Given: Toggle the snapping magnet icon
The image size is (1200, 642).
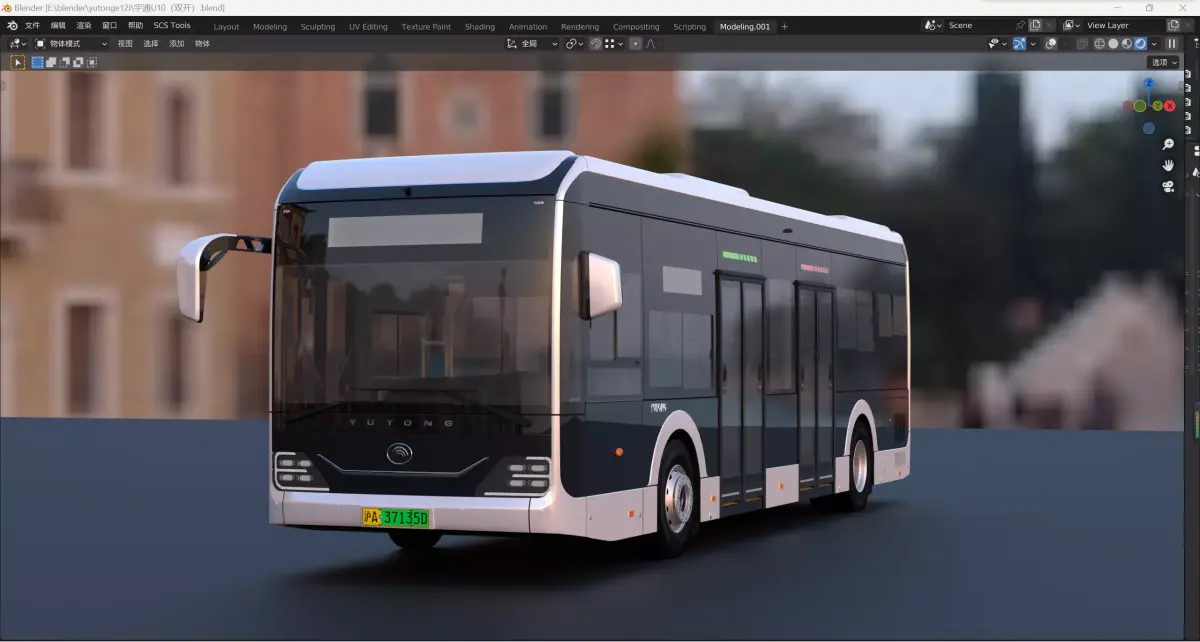Looking at the screenshot, I should coord(596,44).
